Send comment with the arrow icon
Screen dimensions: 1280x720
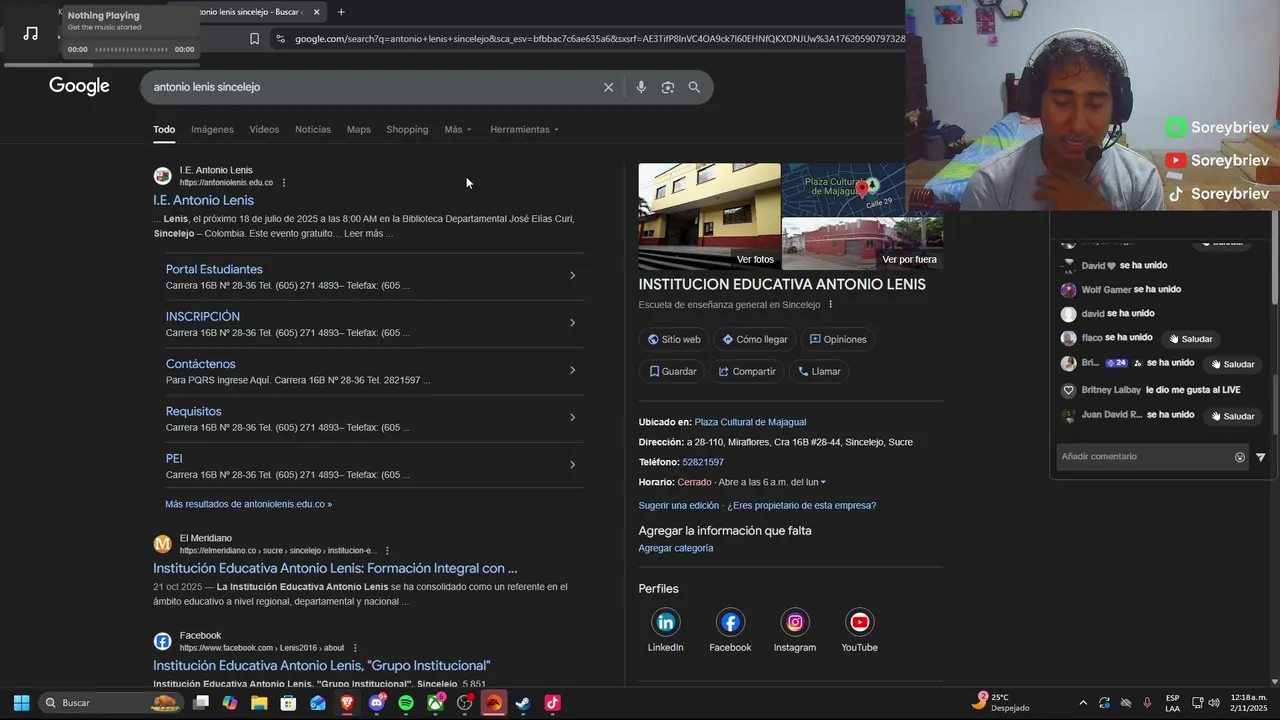pyautogui.click(x=1261, y=457)
